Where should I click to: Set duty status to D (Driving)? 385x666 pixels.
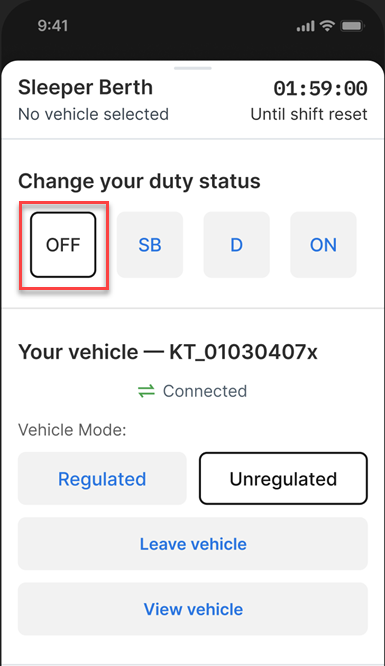(236, 245)
